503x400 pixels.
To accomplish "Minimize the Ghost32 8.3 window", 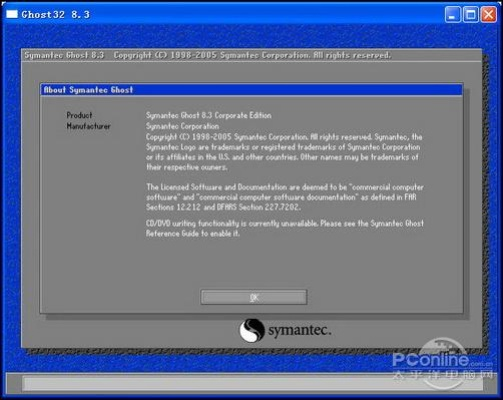I will click(x=452, y=15).
